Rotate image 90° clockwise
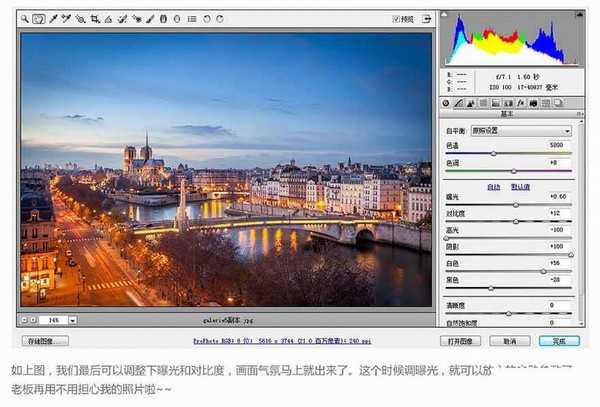This screenshot has height=407, width=600. (x=220, y=19)
